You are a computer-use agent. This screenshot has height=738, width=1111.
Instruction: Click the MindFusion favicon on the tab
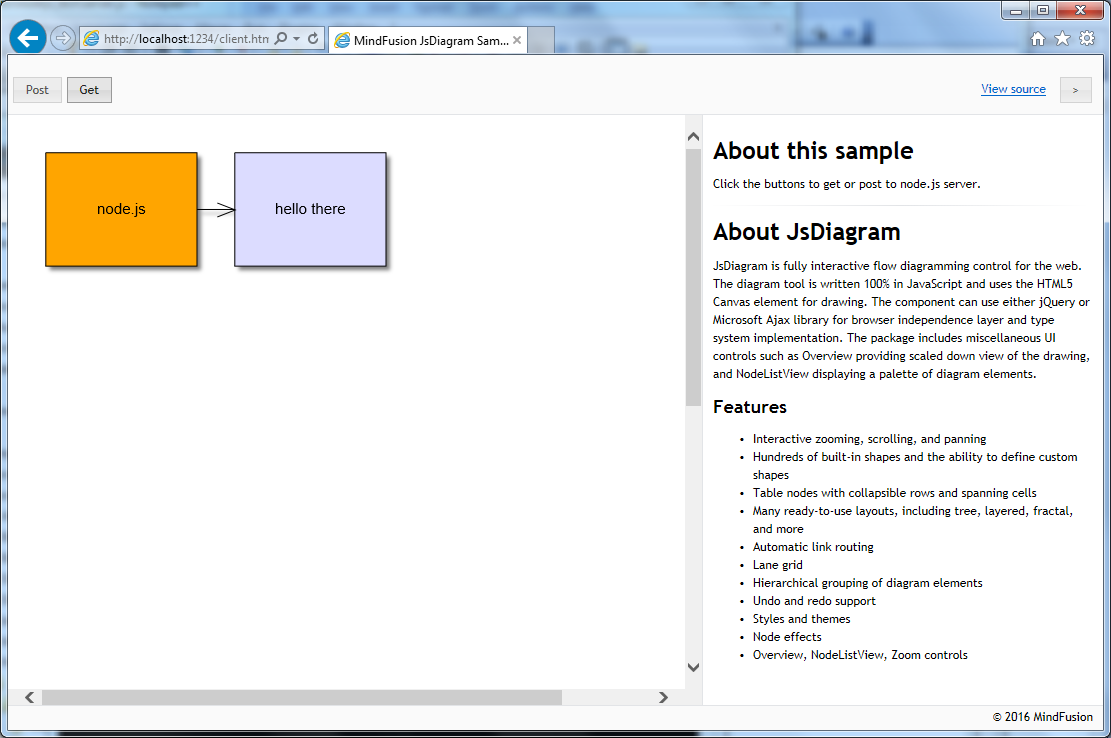[x=341, y=40]
